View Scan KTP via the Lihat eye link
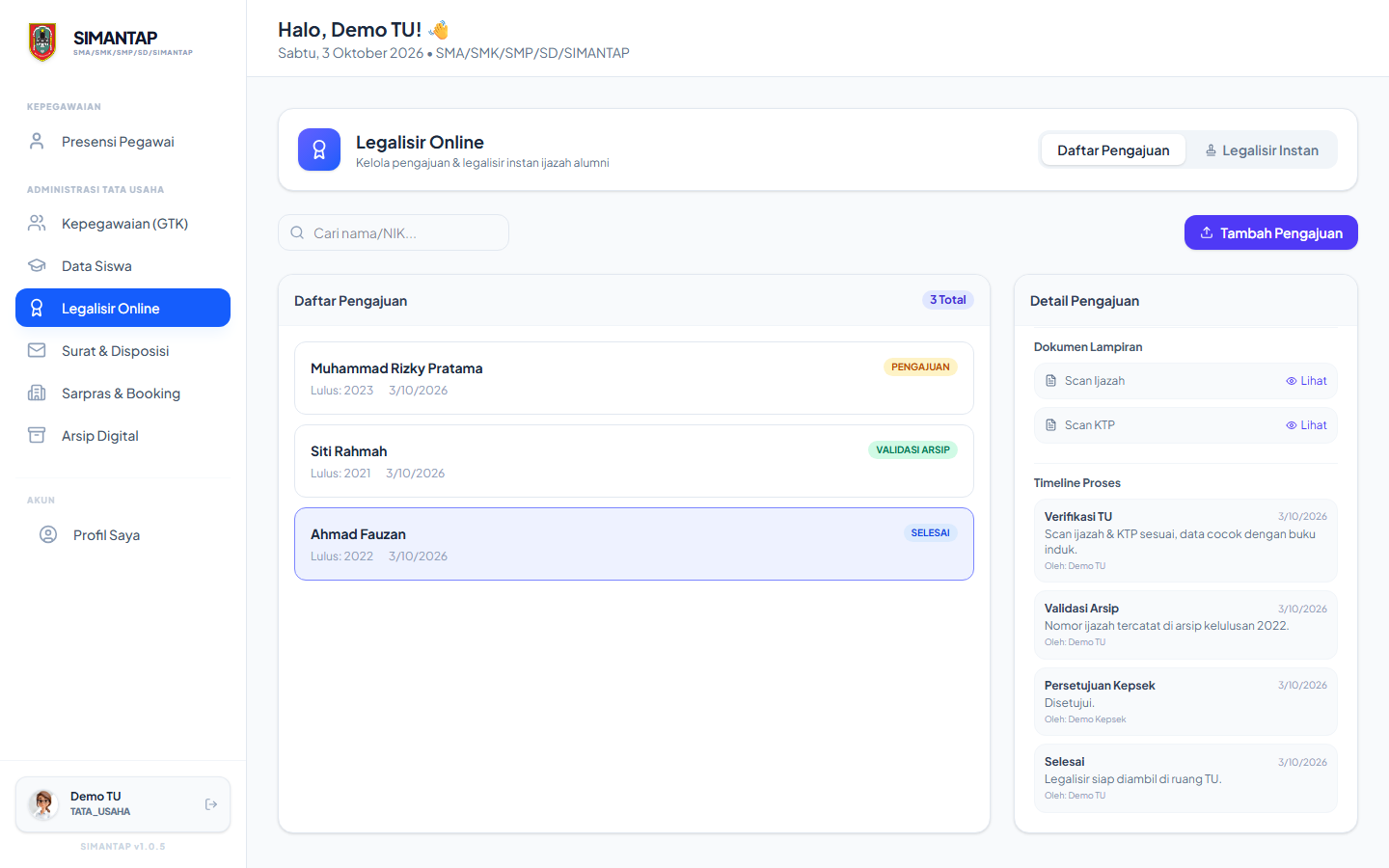 point(1306,425)
